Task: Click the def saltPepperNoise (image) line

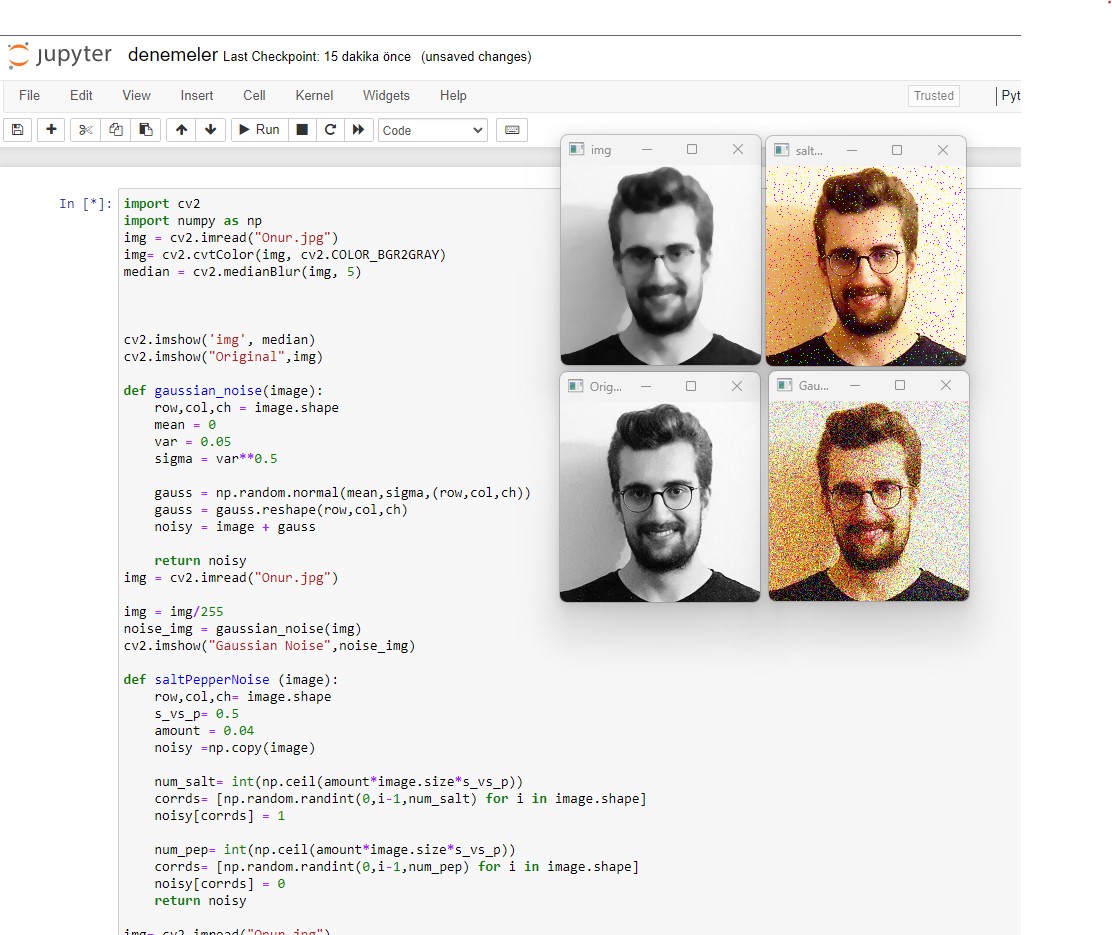Action: tap(230, 680)
